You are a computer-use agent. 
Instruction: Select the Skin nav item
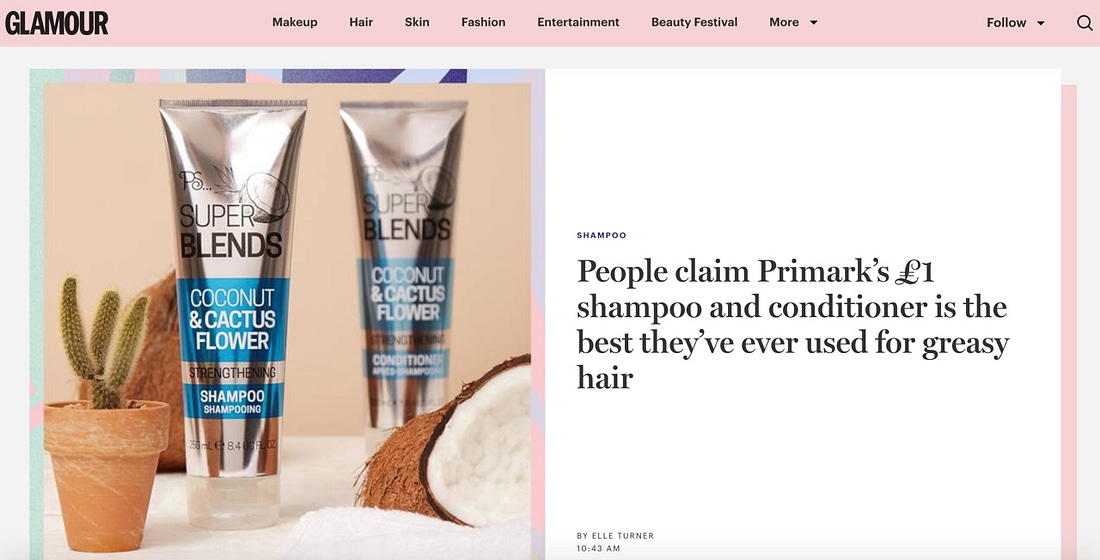pyautogui.click(x=417, y=22)
